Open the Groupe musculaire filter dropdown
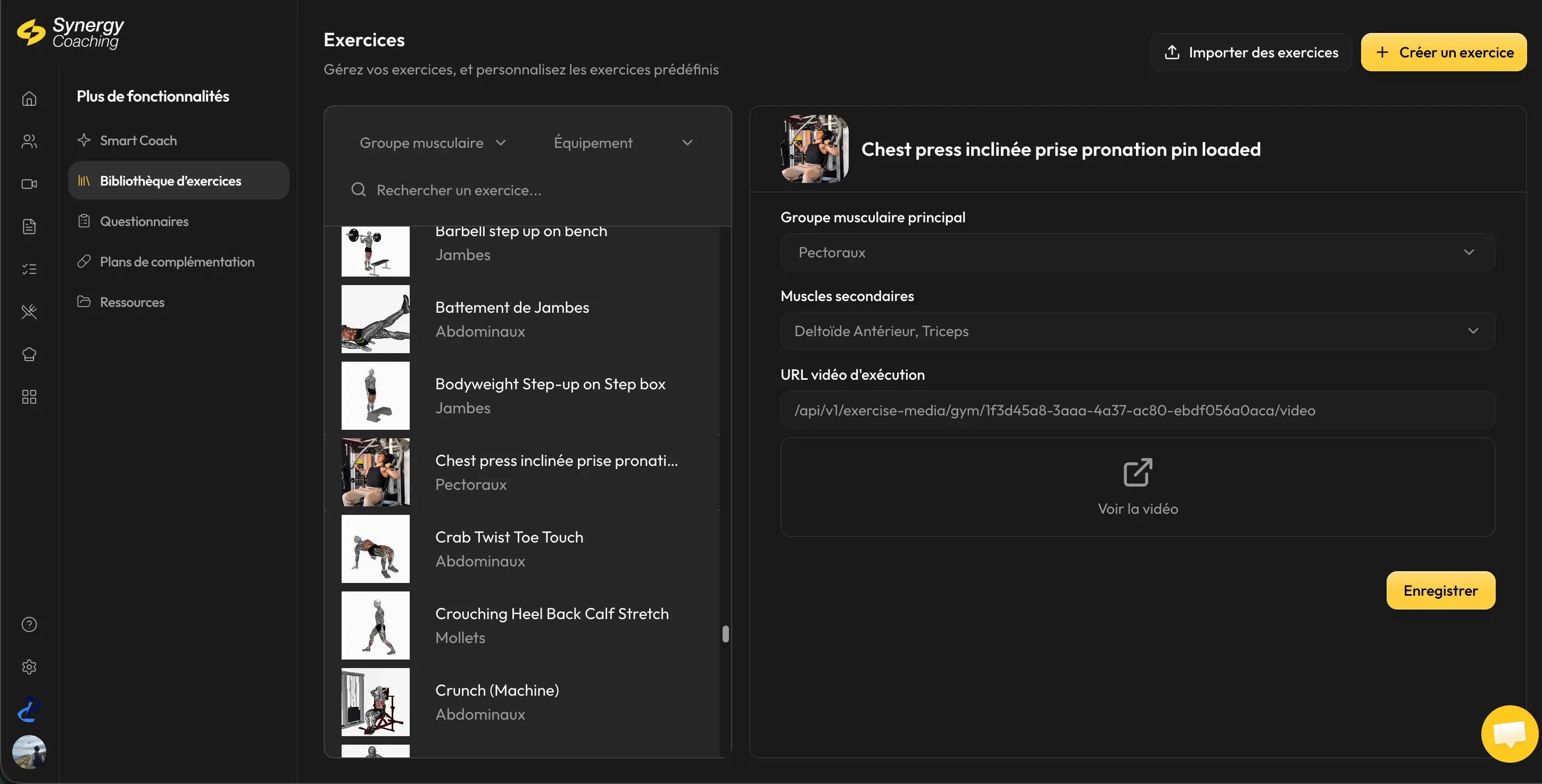This screenshot has width=1542, height=784. point(433,143)
